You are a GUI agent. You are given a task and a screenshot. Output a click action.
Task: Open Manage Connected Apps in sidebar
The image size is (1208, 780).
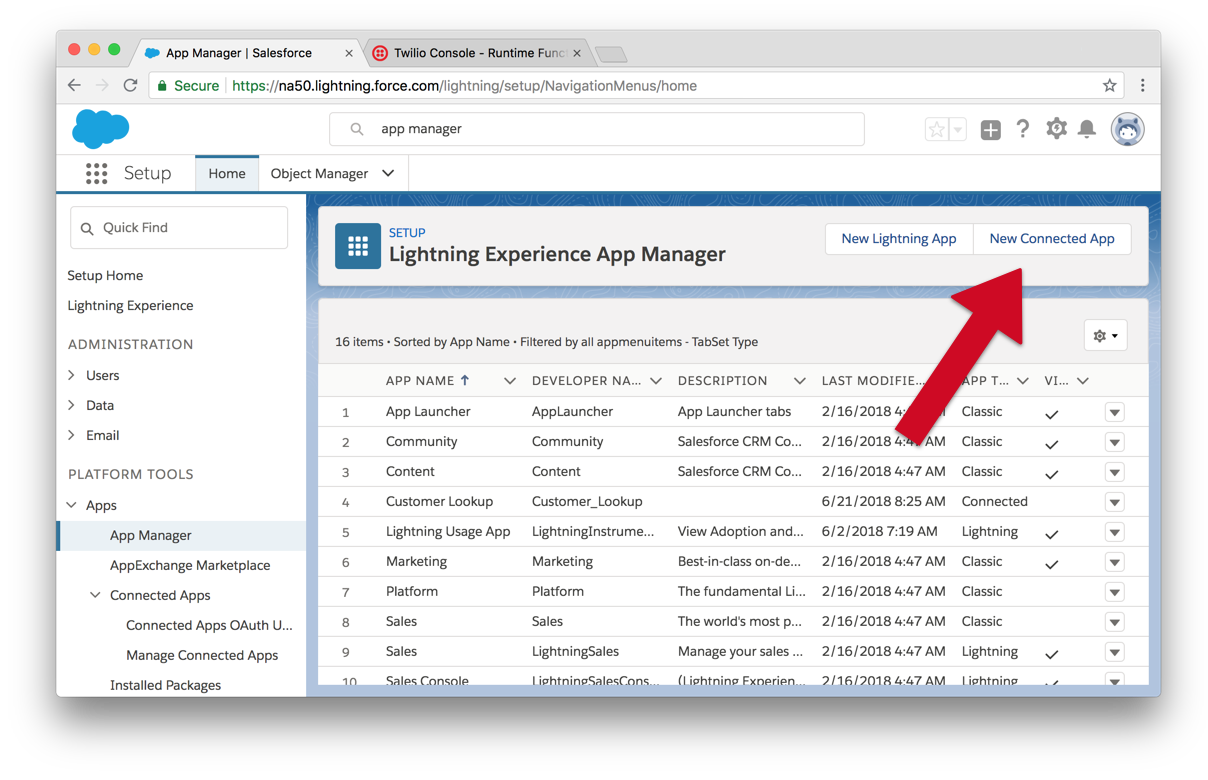202,656
